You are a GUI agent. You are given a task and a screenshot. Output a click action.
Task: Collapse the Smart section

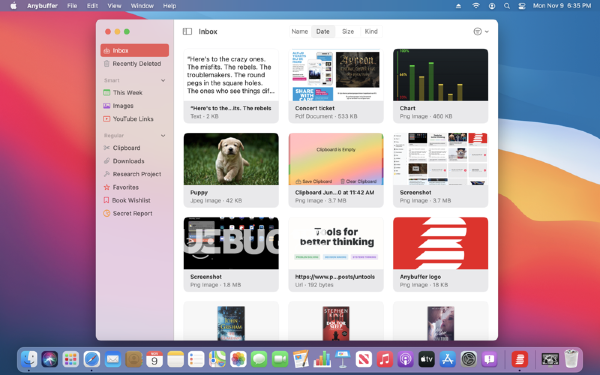[163, 80]
